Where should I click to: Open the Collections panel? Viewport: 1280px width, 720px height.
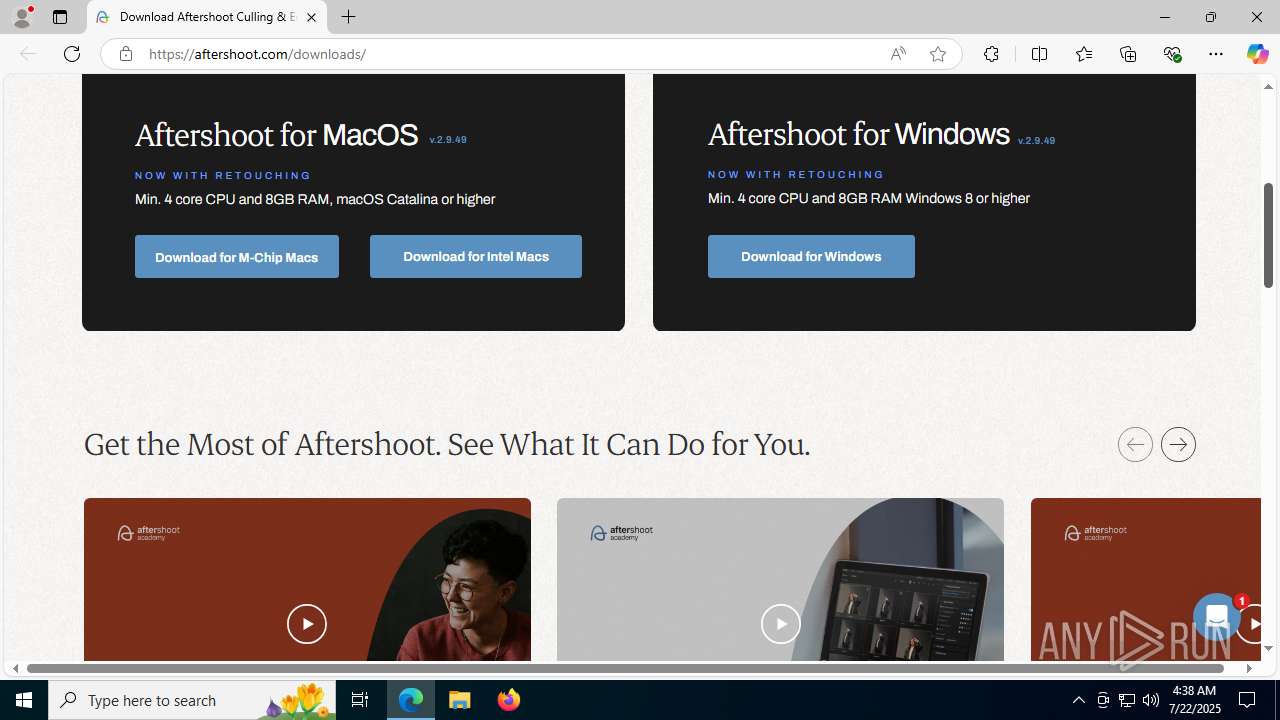[1128, 54]
